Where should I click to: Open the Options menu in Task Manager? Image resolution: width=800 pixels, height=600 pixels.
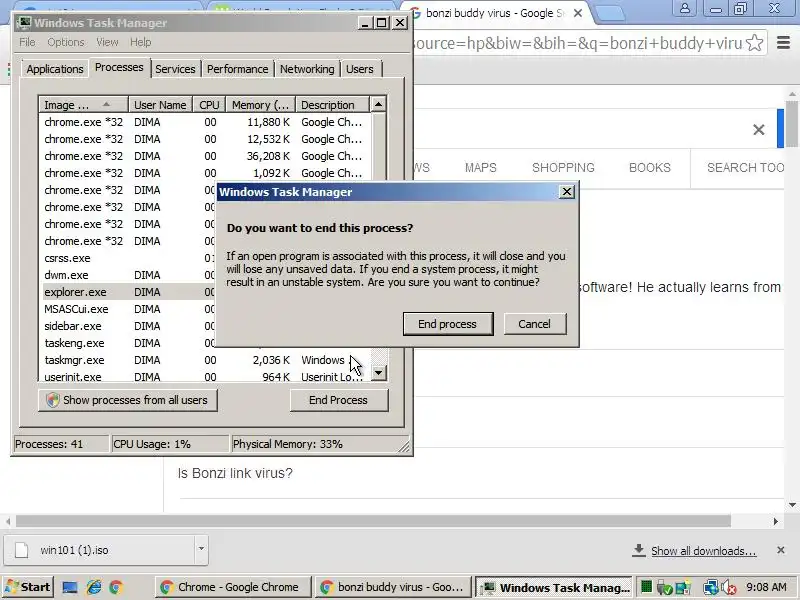(66, 42)
